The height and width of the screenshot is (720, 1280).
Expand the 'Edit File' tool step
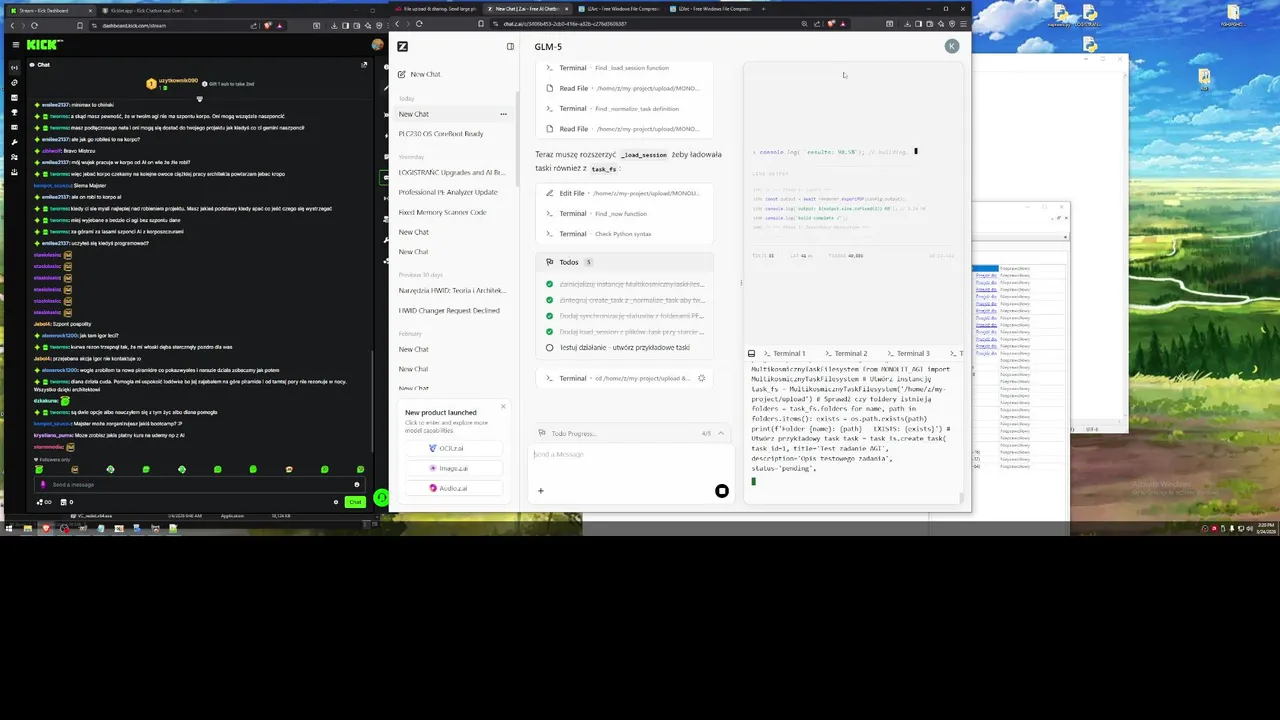[625, 193]
